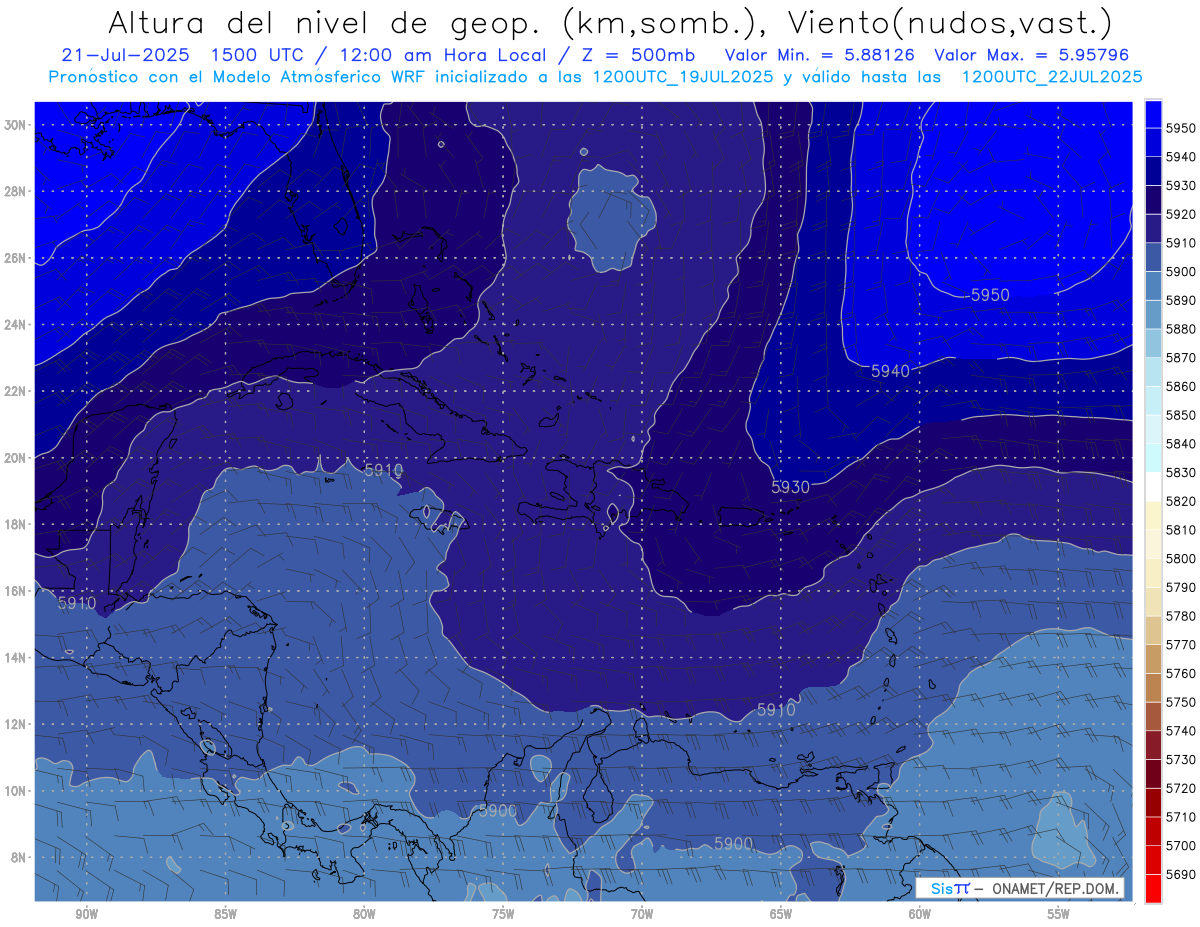Click the bright blue swatch above 5950
1200x927 pixels.
point(1153,113)
